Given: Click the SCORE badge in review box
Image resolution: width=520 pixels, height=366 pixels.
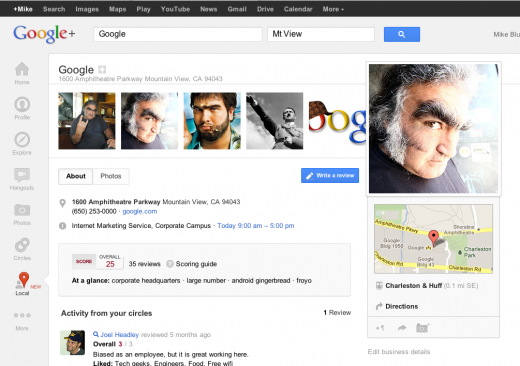Looking at the screenshot, I should [x=84, y=261].
